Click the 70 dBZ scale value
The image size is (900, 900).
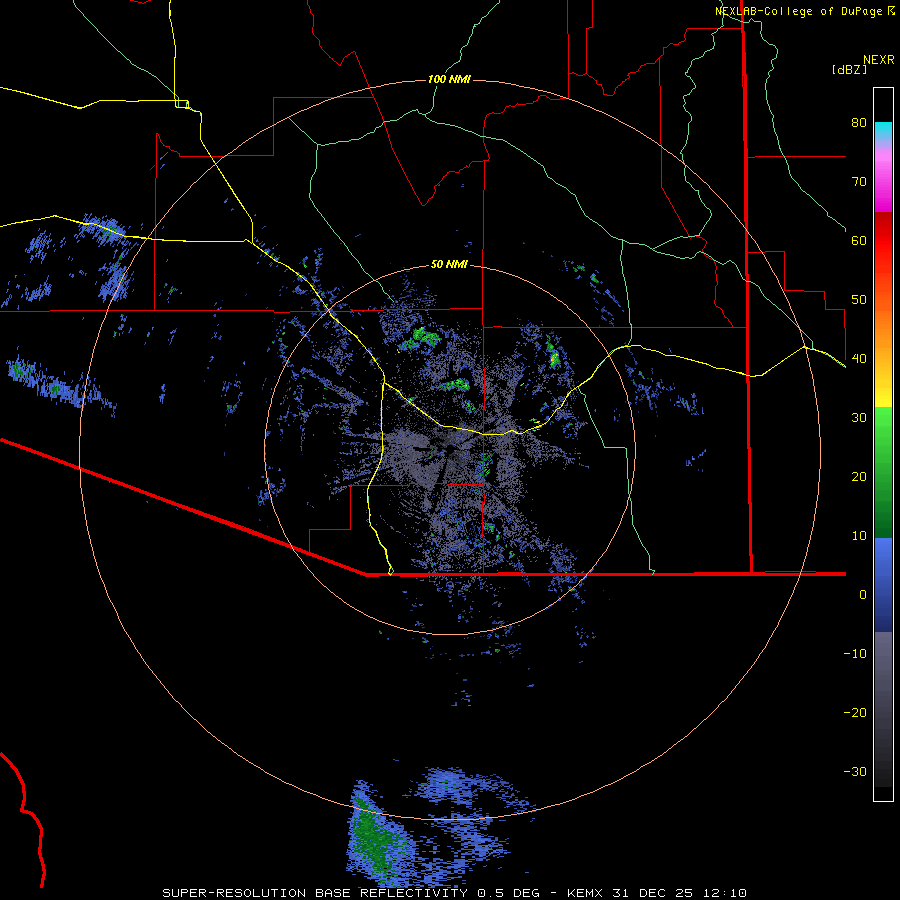859,181
